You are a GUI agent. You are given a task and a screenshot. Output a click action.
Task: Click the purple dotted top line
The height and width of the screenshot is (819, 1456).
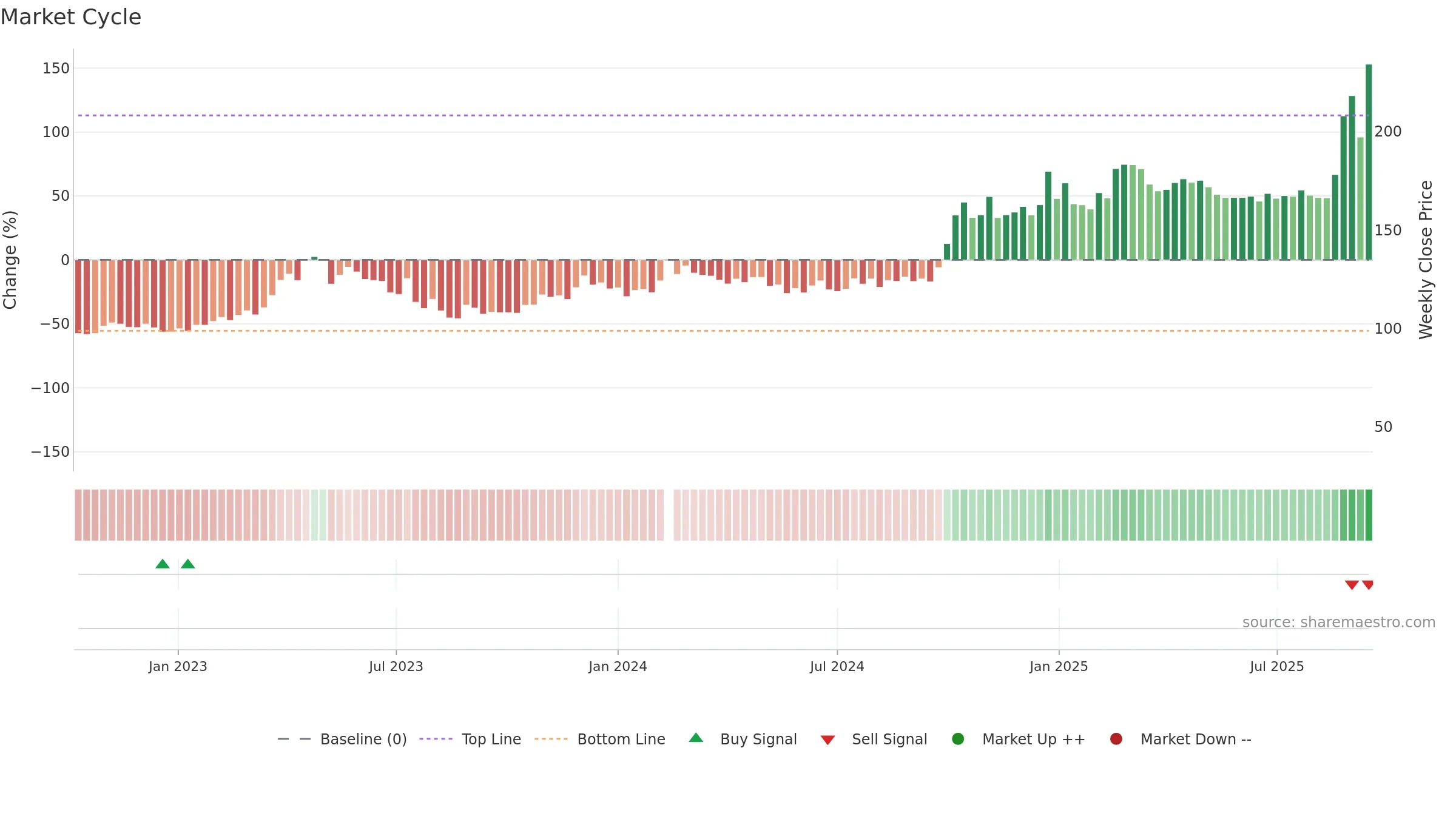(x=722, y=115)
